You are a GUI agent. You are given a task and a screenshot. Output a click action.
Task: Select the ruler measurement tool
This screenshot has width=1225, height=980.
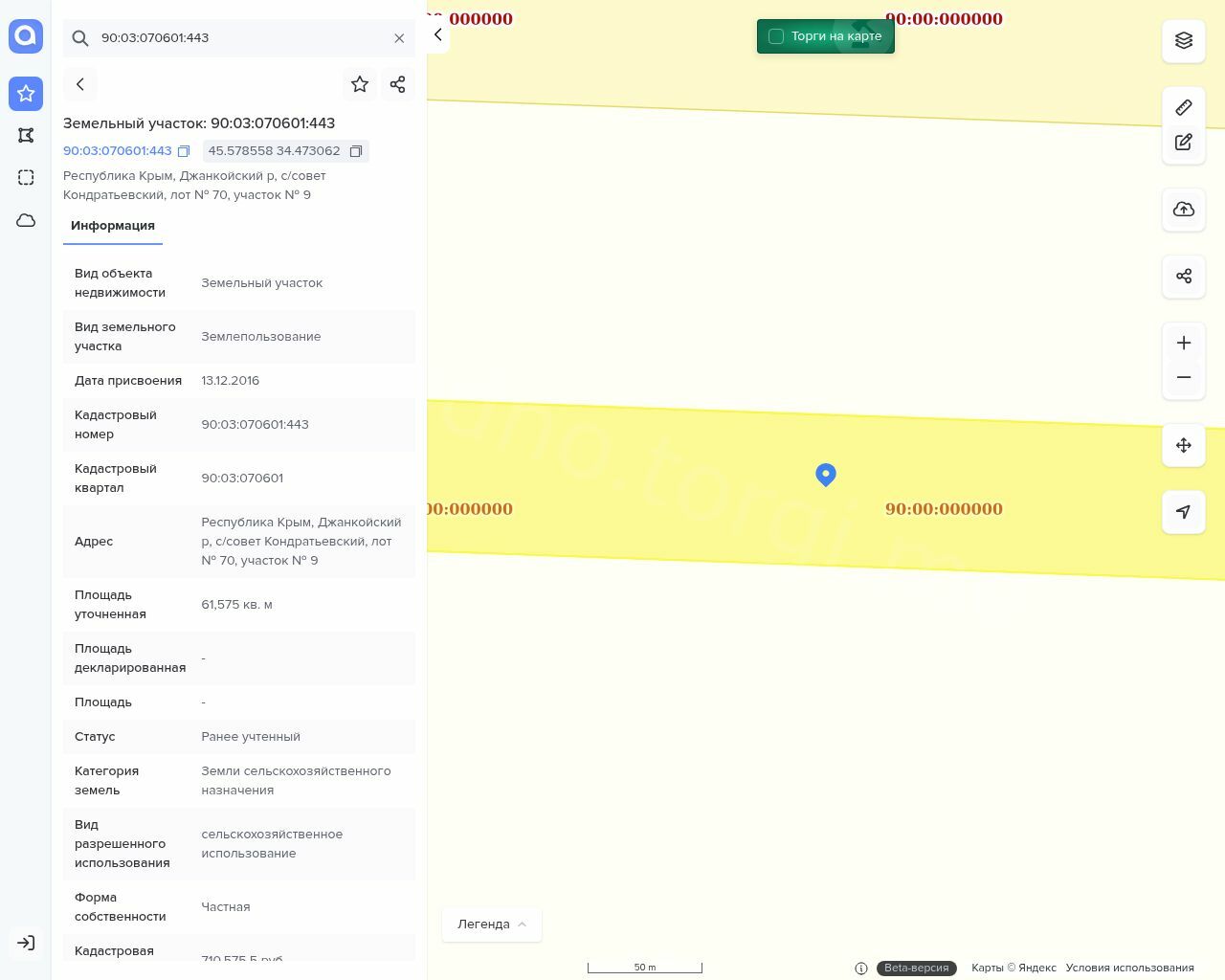point(1184,107)
